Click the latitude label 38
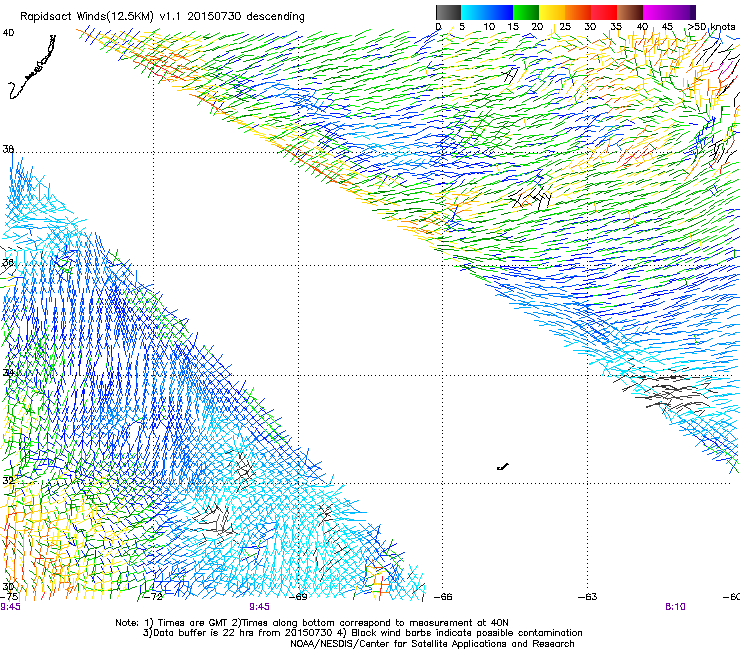The image size is (740, 650). (x=8, y=149)
